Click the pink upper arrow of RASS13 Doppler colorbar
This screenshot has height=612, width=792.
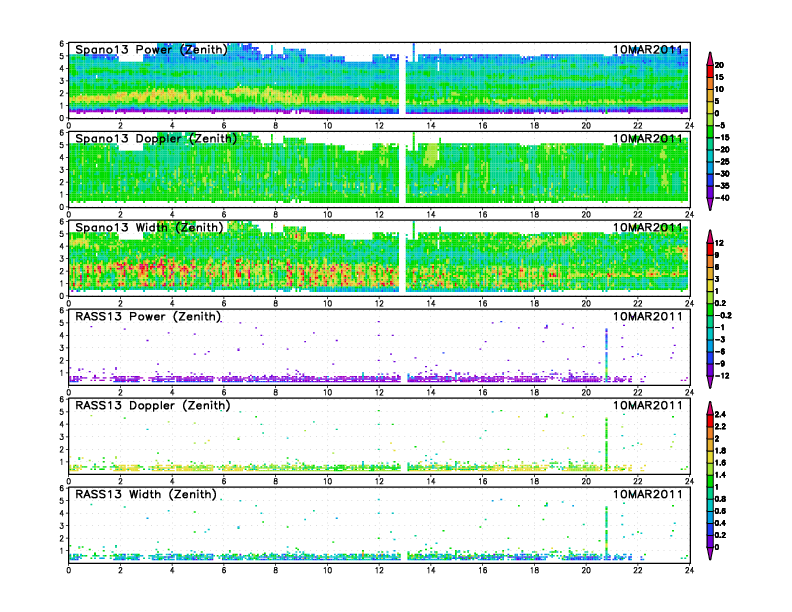[x=710, y=408]
